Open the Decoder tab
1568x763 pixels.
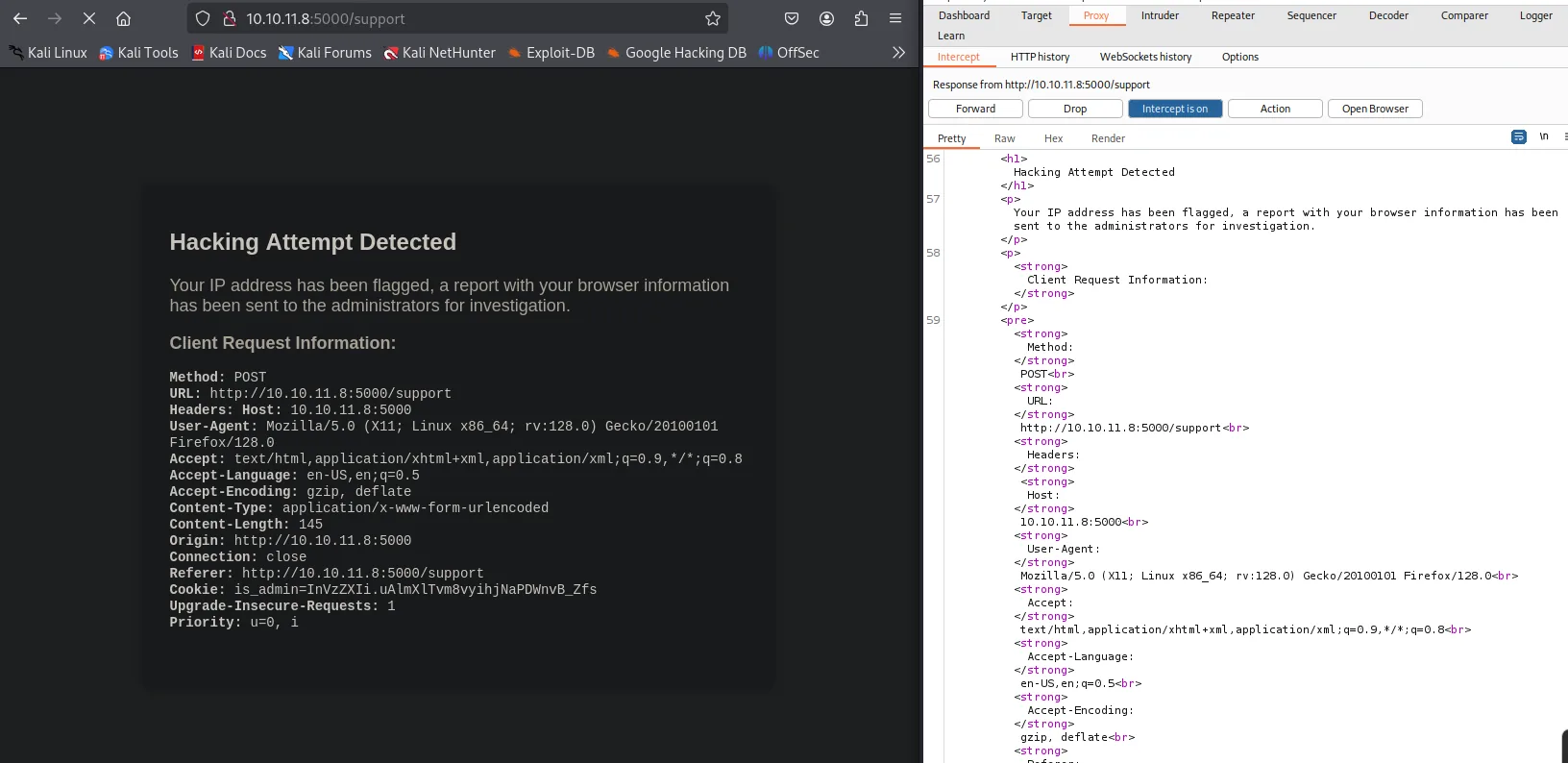click(1388, 15)
